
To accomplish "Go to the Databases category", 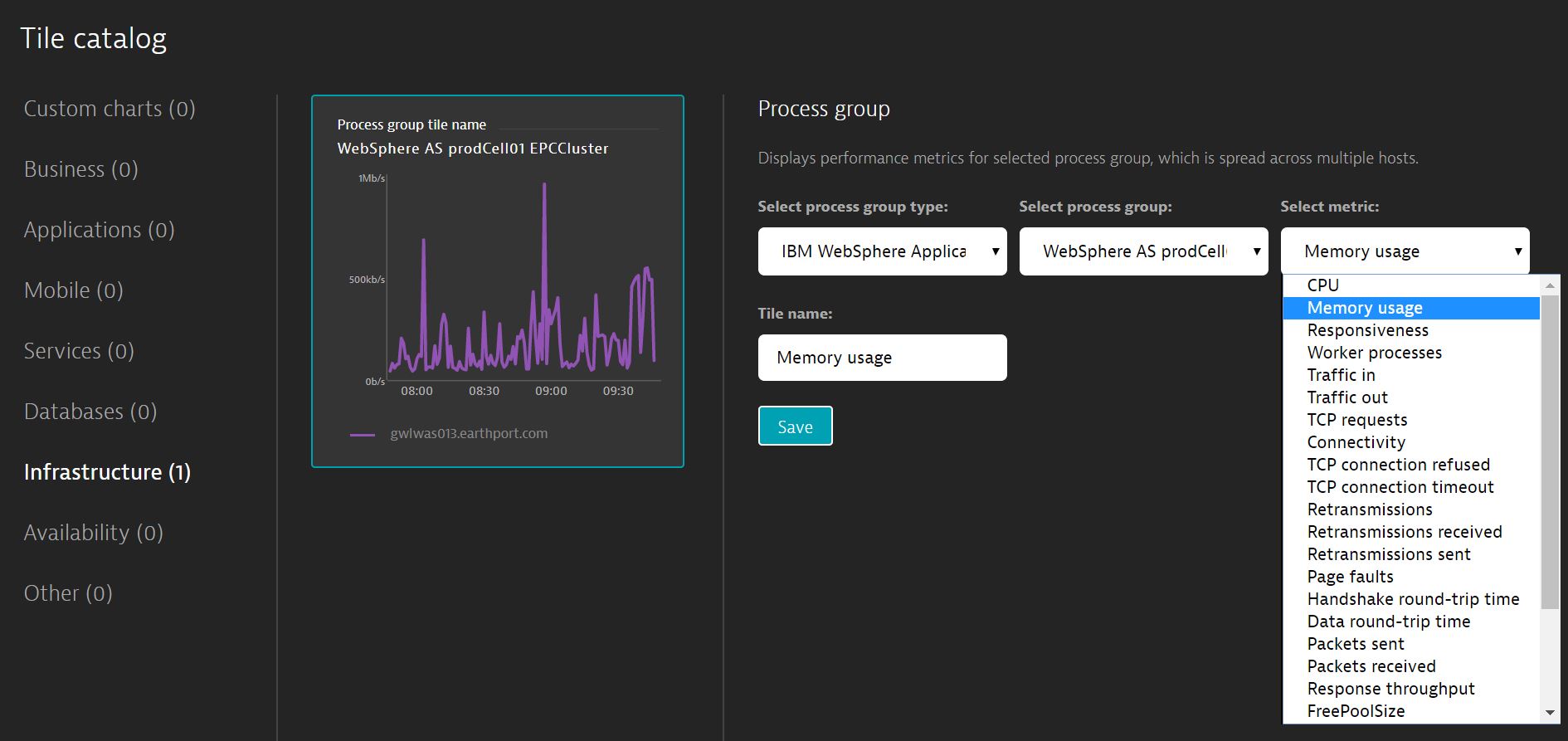I will coord(90,412).
